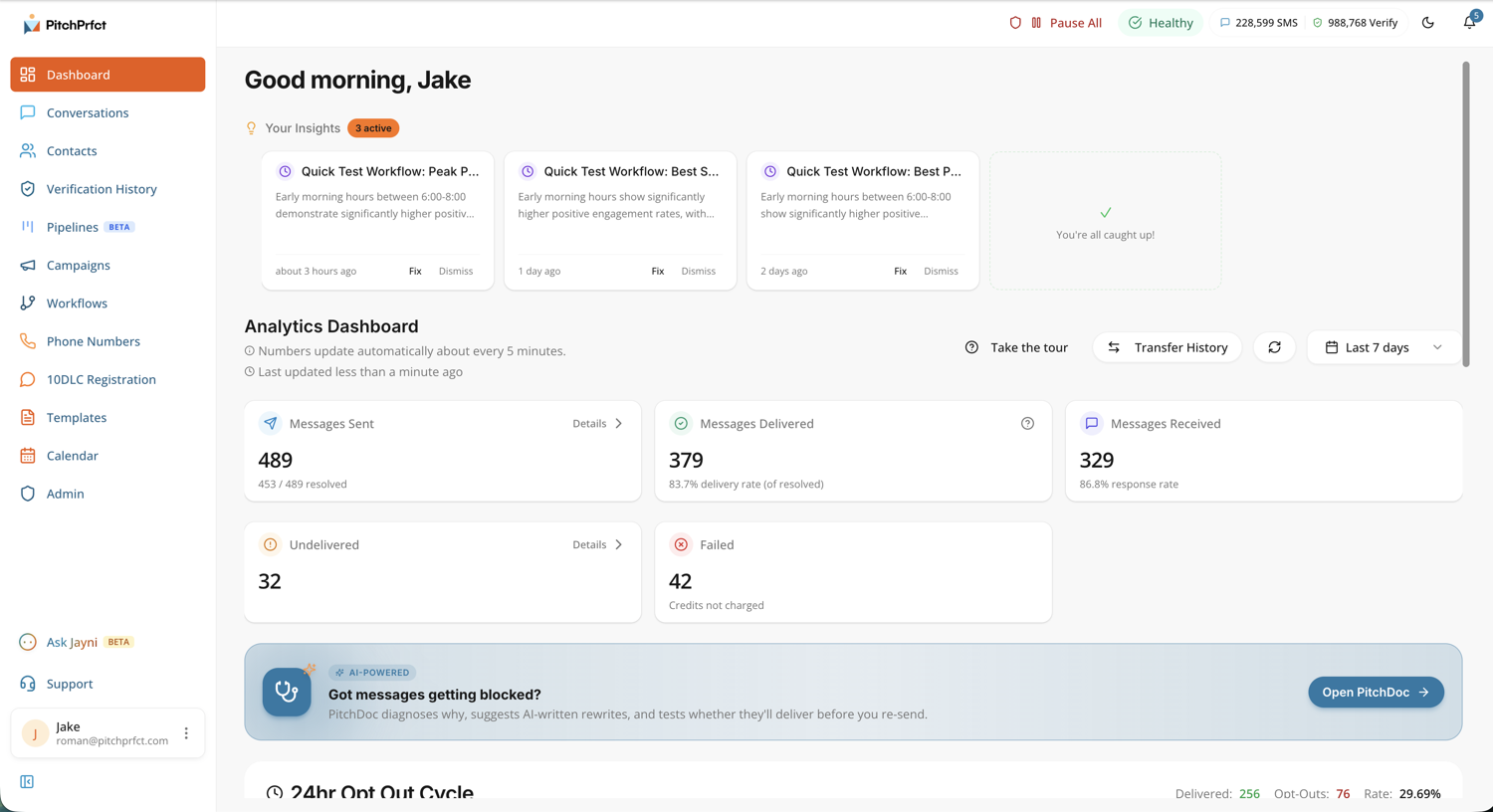This screenshot has height=812, width=1493.
Task: Click the Calendar icon in sidebar
Action: 28,456
